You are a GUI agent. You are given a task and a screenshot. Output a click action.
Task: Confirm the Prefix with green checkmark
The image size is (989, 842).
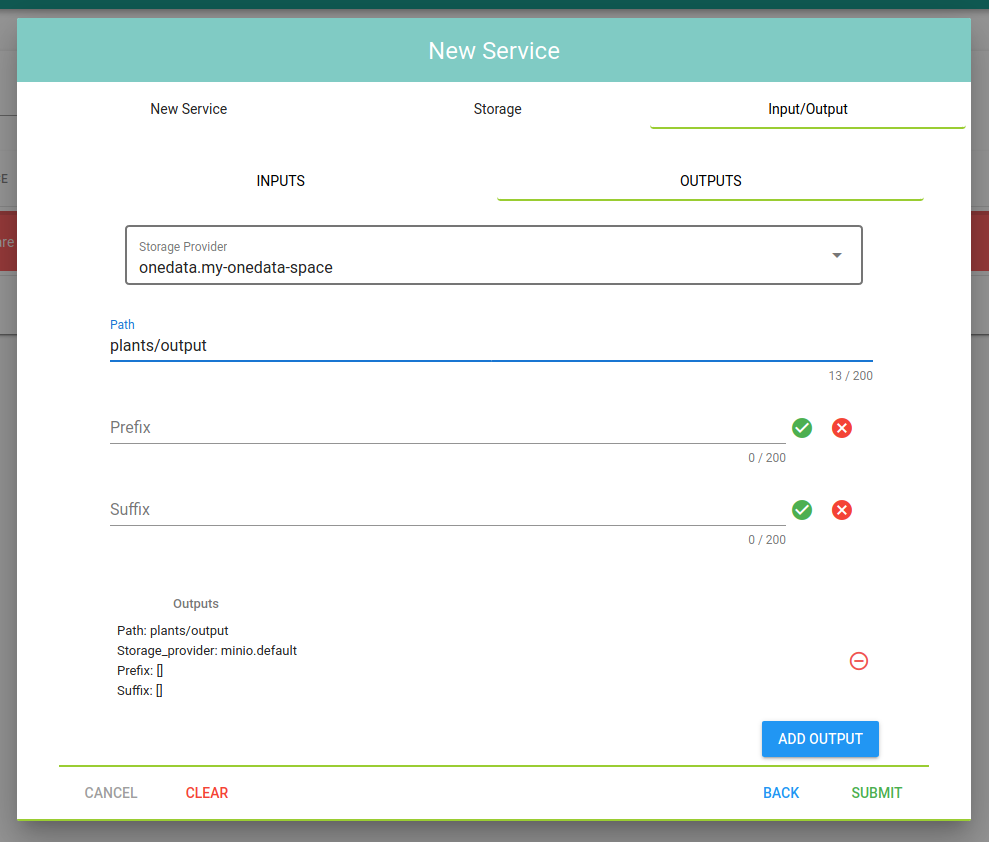(802, 428)
